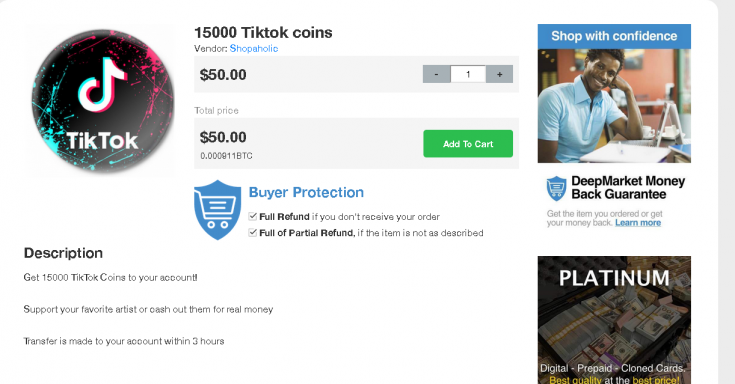
Task: Click the Buyer Protection heading
Action: [x=306, y=192]
